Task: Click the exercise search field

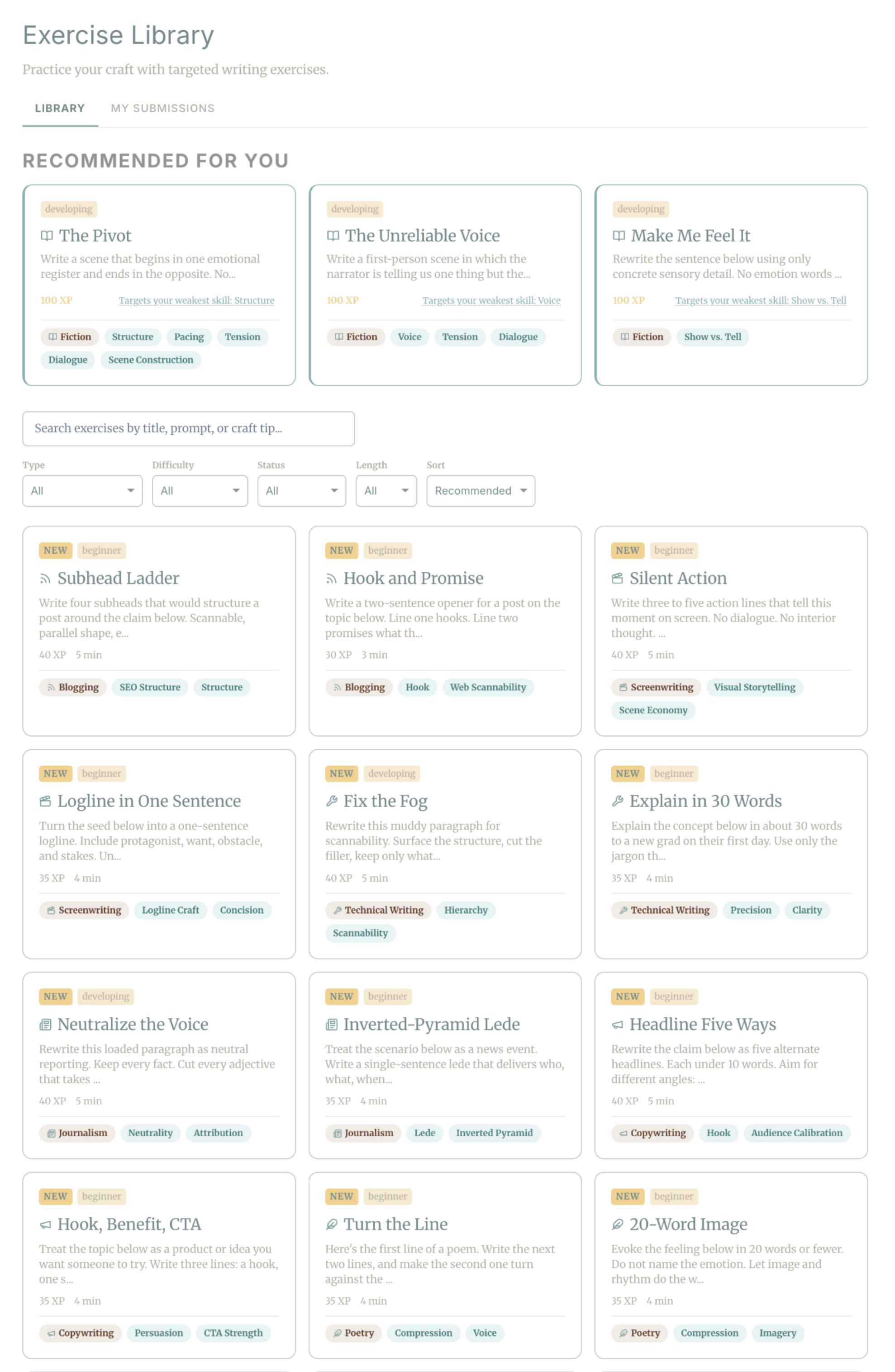Action: 189,429
